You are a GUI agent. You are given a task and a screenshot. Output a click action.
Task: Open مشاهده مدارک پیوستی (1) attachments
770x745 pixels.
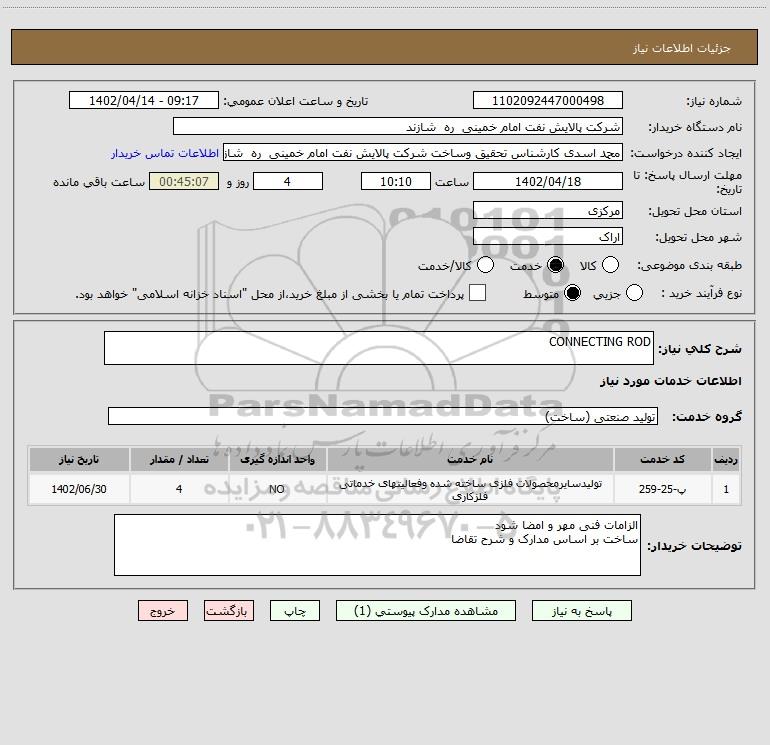pos(426,610)
